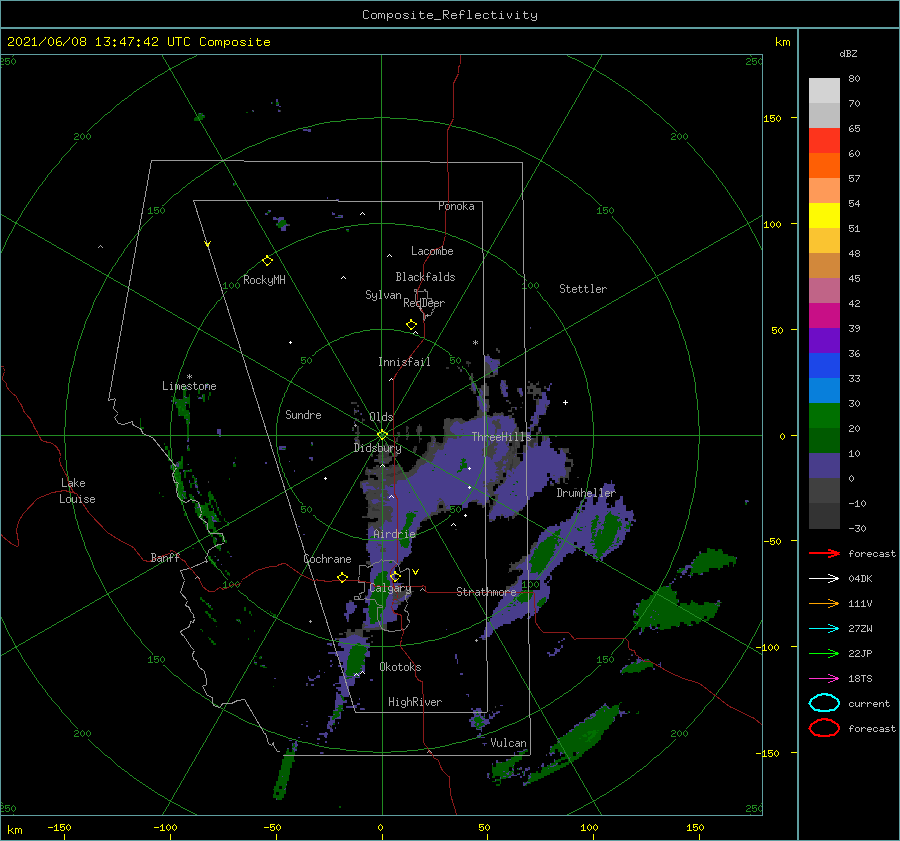
Task: Click the yellow diamond marker over Calgary
Action: coord(395,576)
